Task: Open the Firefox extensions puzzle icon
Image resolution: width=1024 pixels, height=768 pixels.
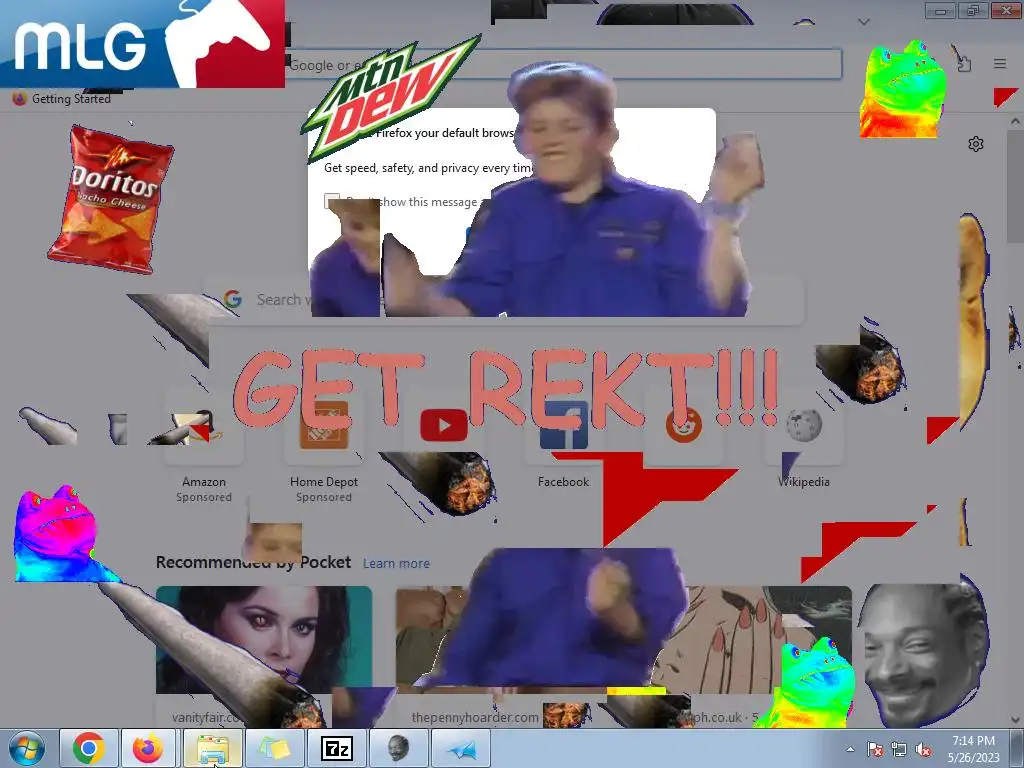Action: point(962,62)
